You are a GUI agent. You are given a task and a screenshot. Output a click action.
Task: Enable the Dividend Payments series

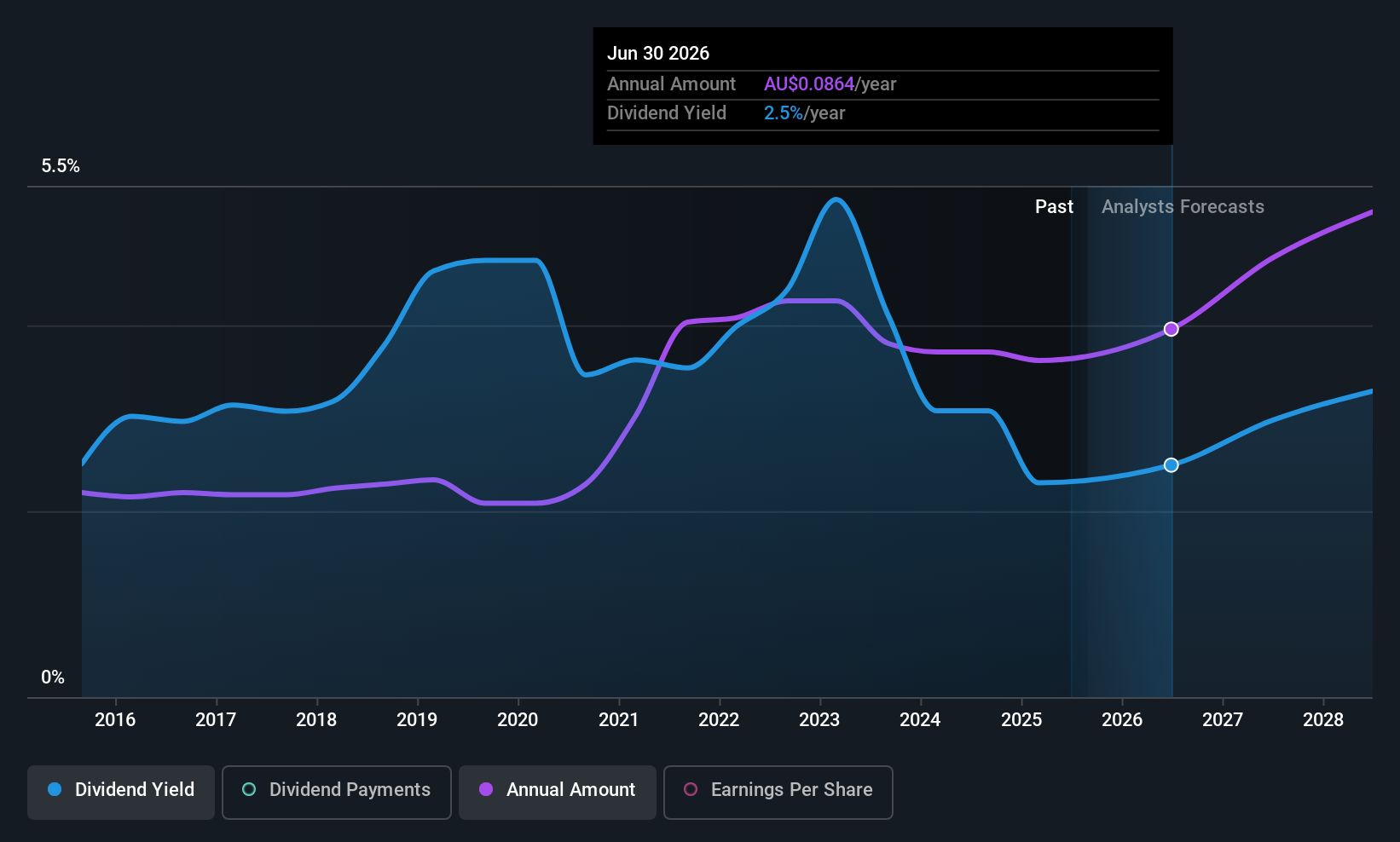click(337, 792)
